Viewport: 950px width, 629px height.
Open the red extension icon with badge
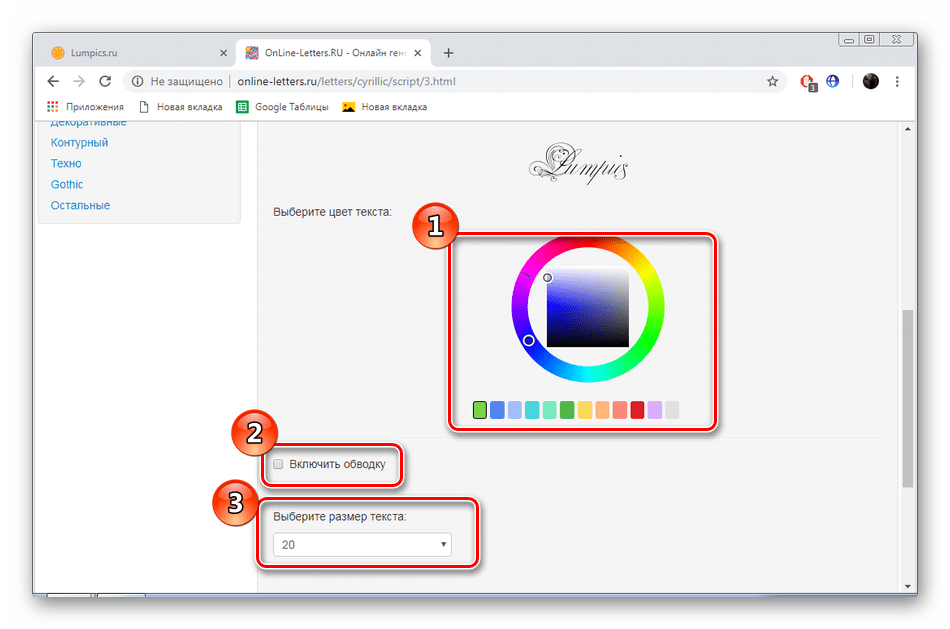(x=808, y=82)
